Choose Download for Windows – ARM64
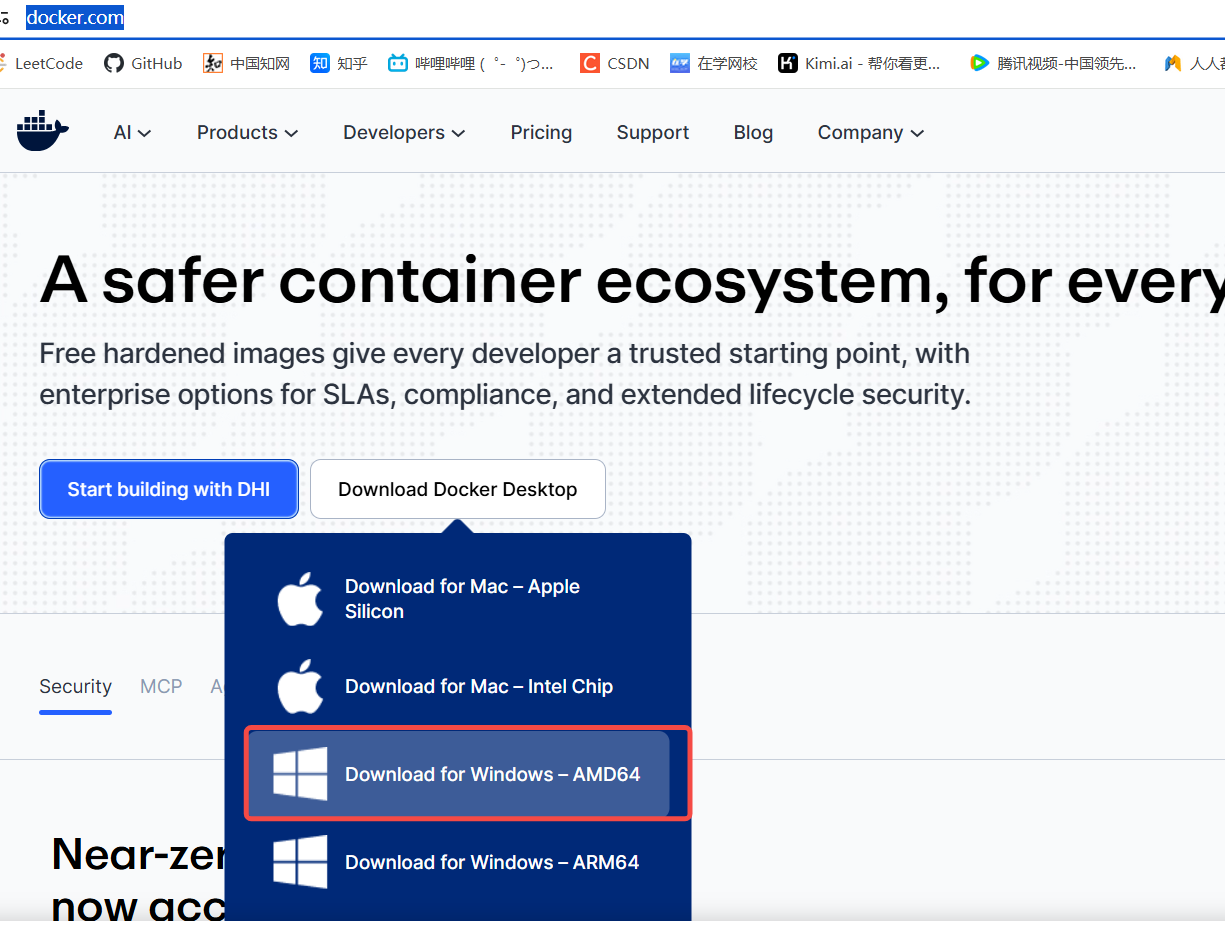 point(458,862)
